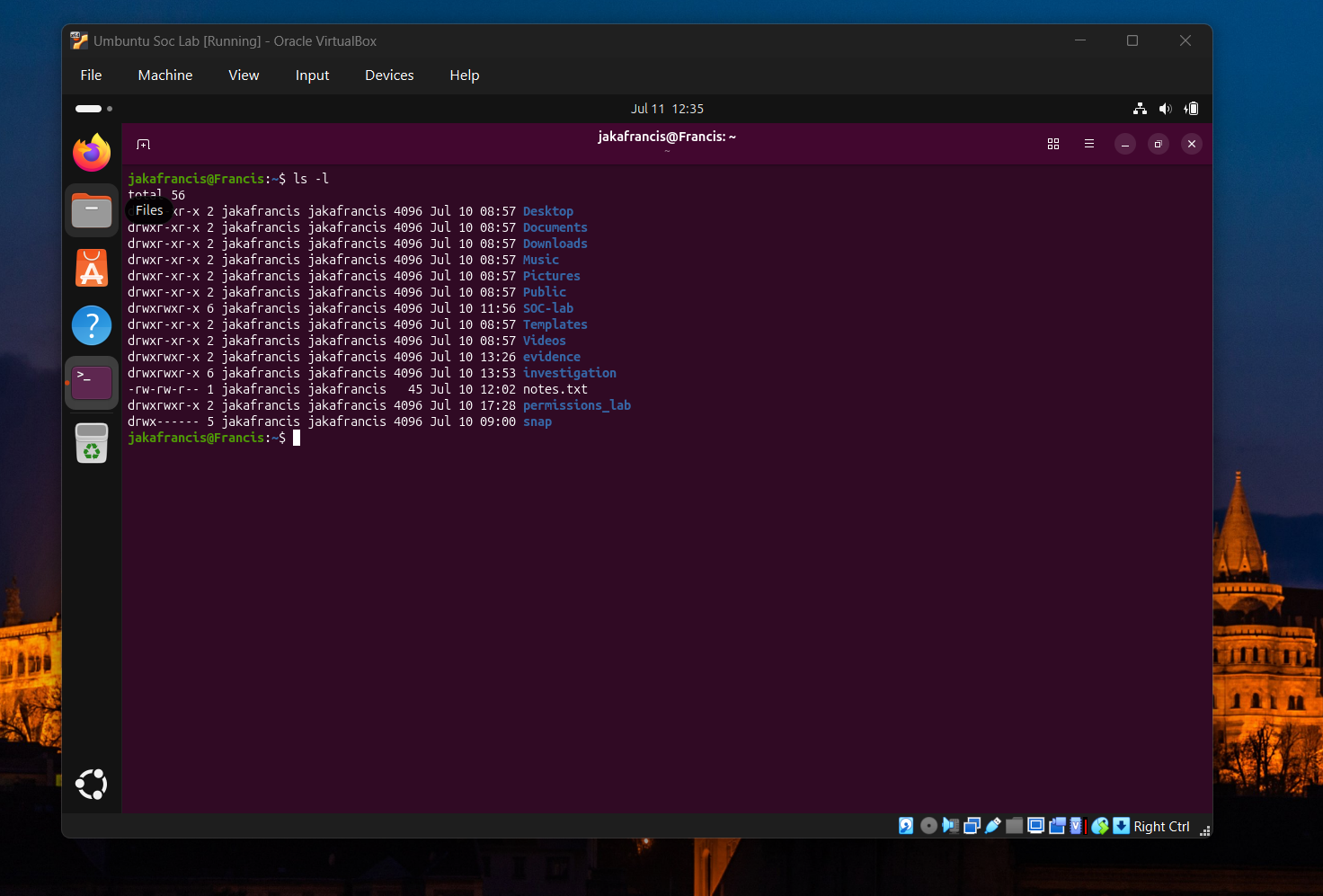Image resolution: width=1323 pixels, height=896 pixels.
Task: Open the Trash in the dock
Action: (92, 442)
